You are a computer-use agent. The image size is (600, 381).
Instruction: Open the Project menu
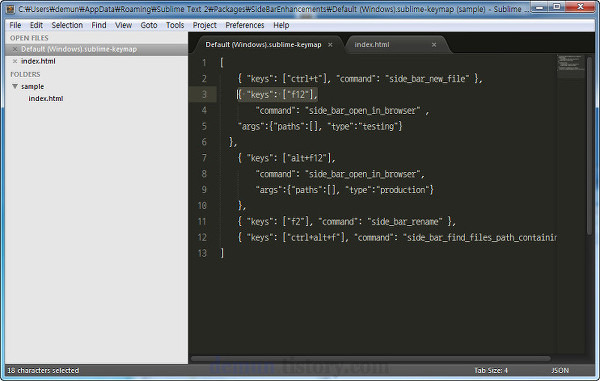click(x=204, y=25)
